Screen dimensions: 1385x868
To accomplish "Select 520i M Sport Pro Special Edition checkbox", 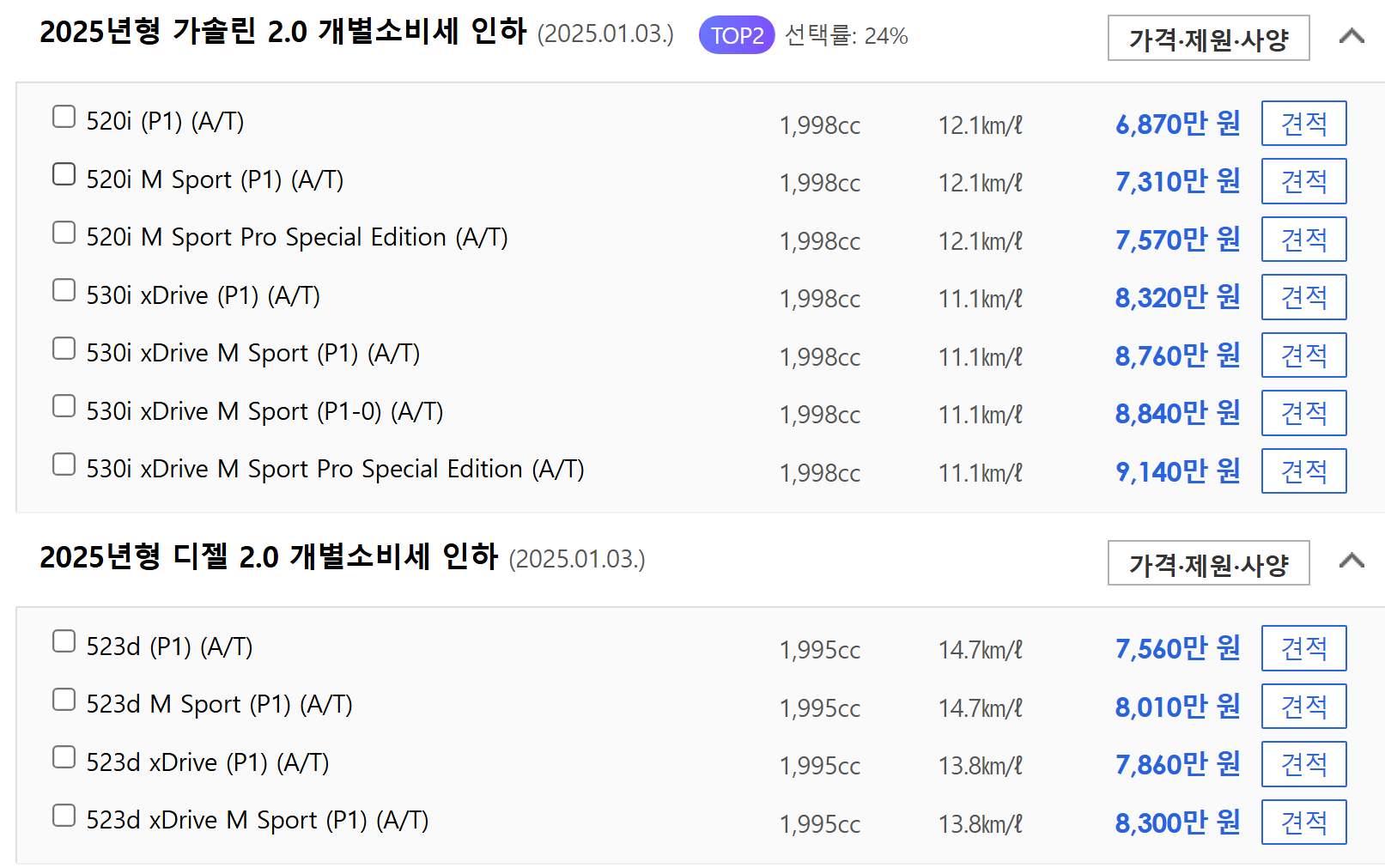I will 64,233.
